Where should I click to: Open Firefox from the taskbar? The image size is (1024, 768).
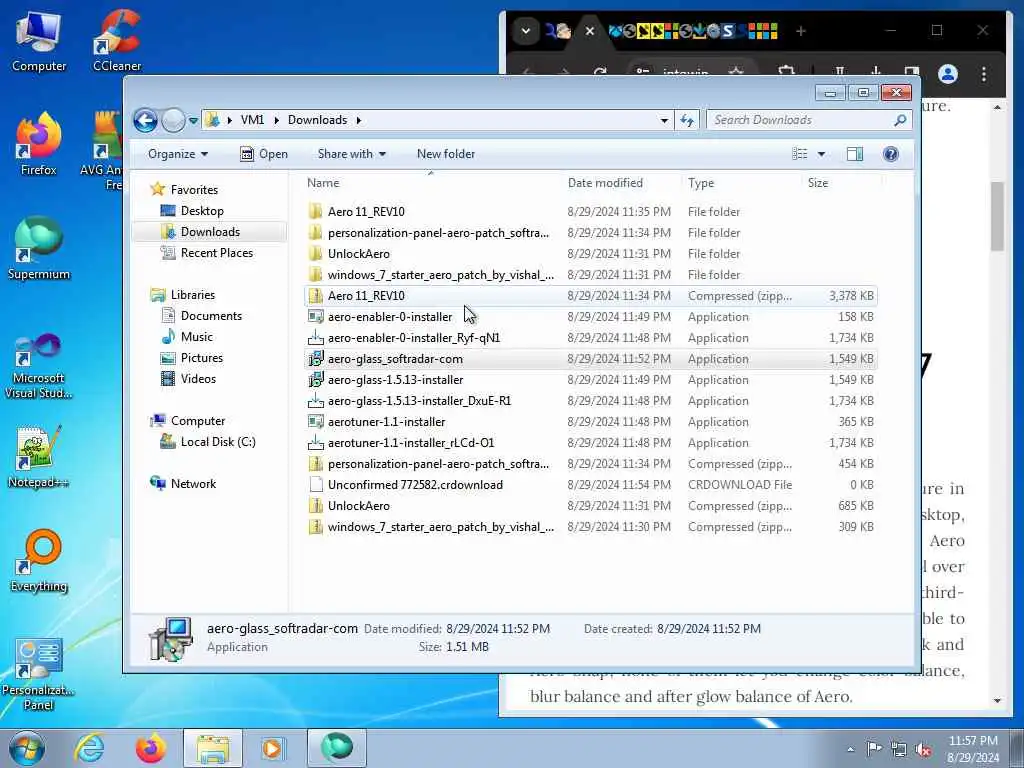pyautogui.click(x=151, y=748)
